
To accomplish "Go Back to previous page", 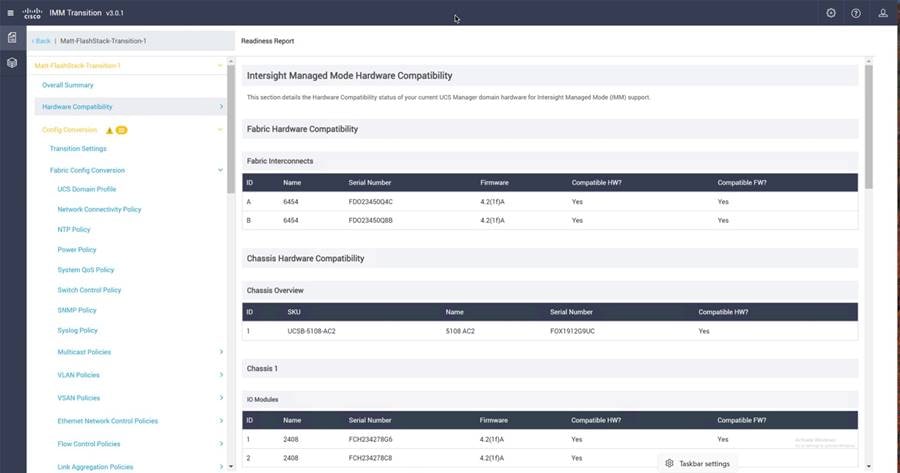I will pyautogui.click(x=42, y=41).
